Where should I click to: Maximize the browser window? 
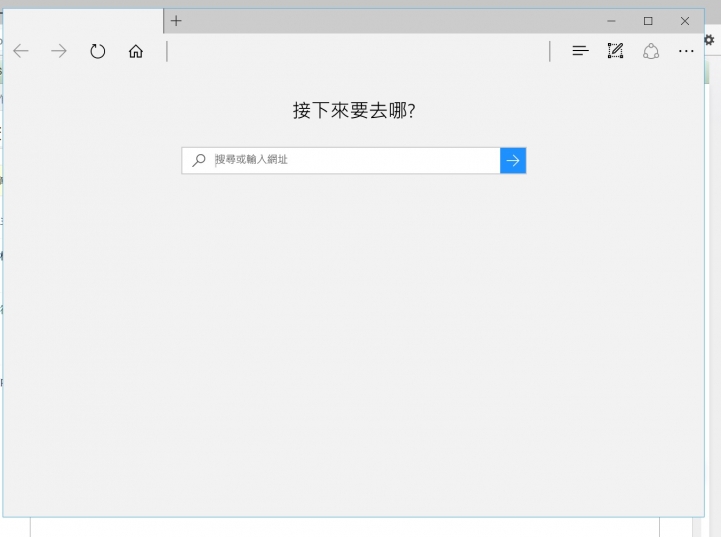(x=648, y=21)
